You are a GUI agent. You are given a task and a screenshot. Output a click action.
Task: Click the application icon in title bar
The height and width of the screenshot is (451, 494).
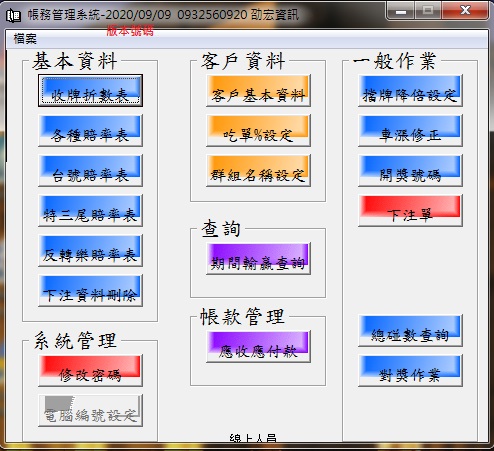point(14,15)
